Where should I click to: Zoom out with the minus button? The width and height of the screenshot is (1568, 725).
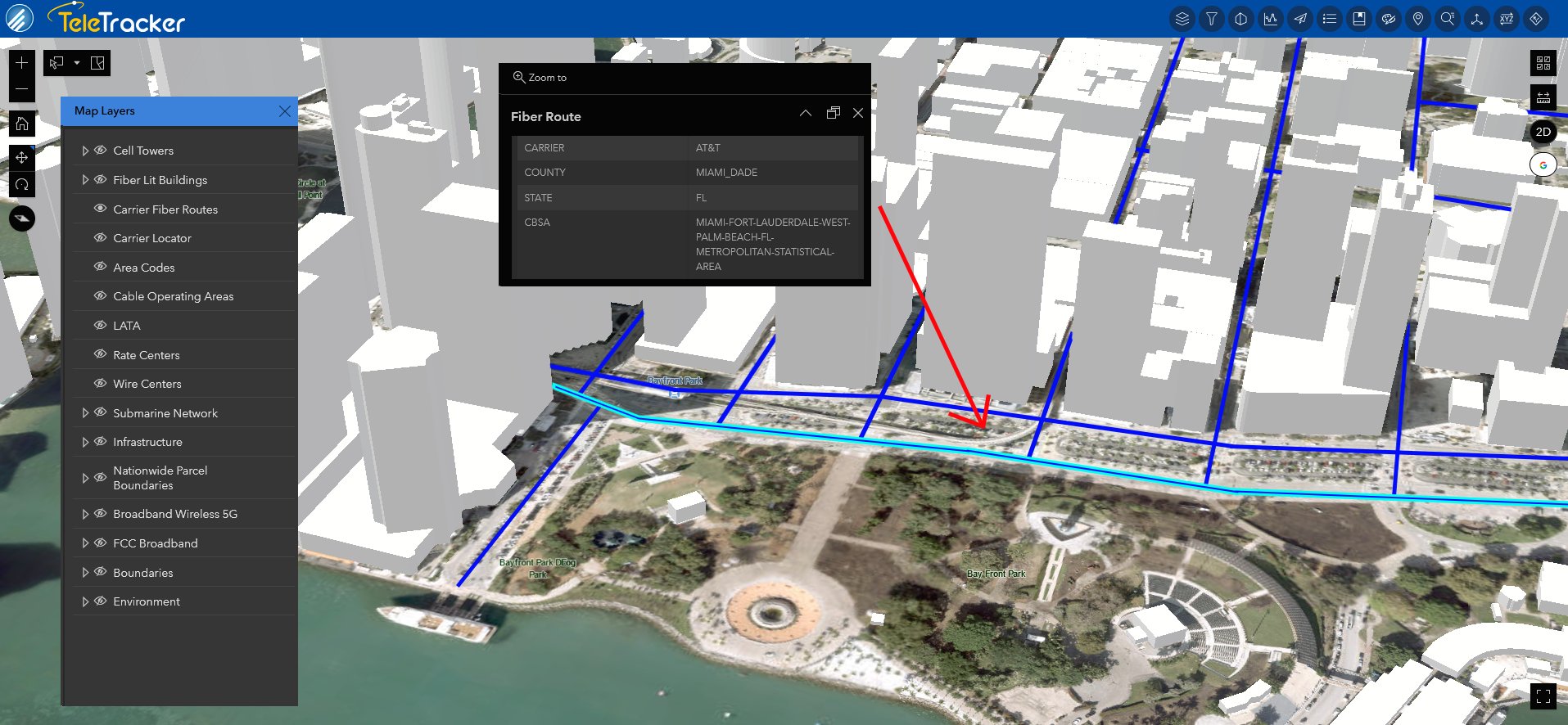tap(22, 89)
